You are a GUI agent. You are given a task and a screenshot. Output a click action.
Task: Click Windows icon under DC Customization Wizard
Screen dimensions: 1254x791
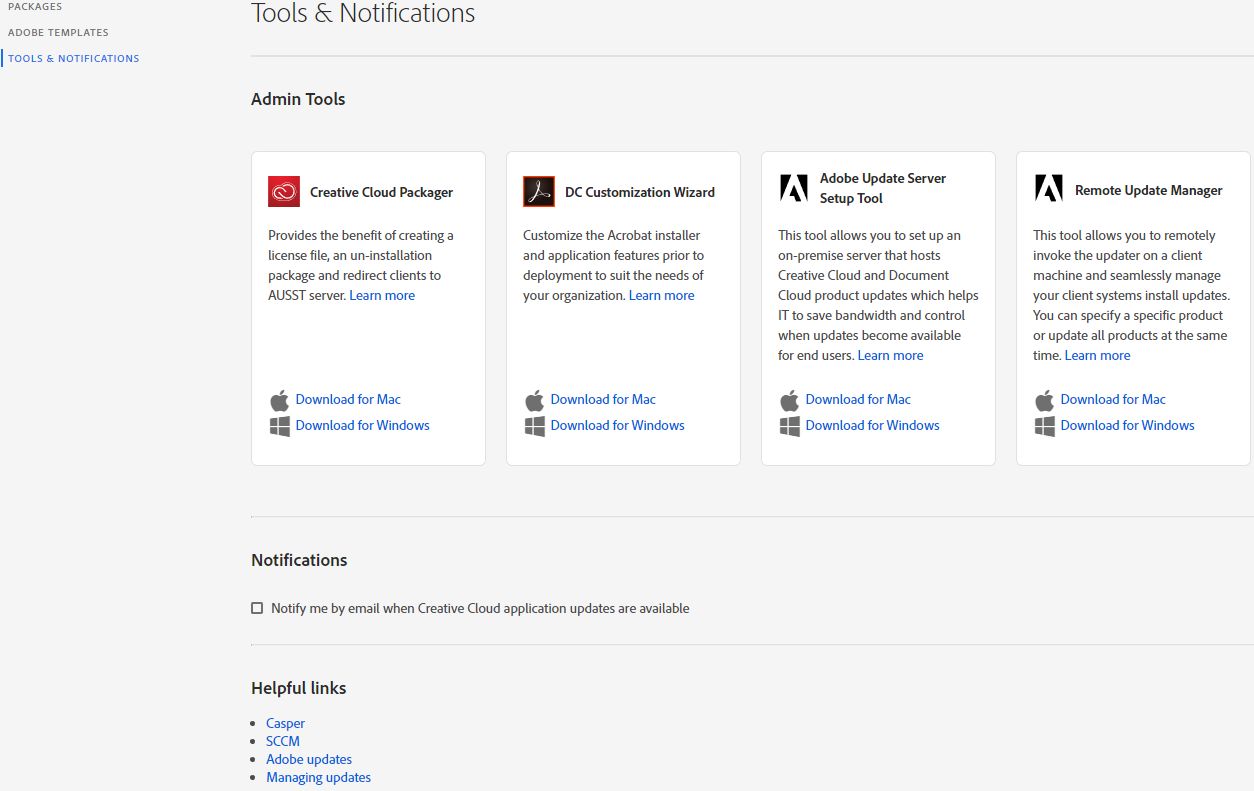click(x=535, y=426)
